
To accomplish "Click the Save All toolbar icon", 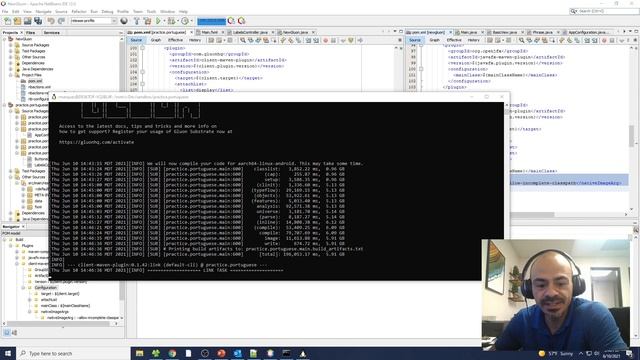I will [x=38, y=21].
